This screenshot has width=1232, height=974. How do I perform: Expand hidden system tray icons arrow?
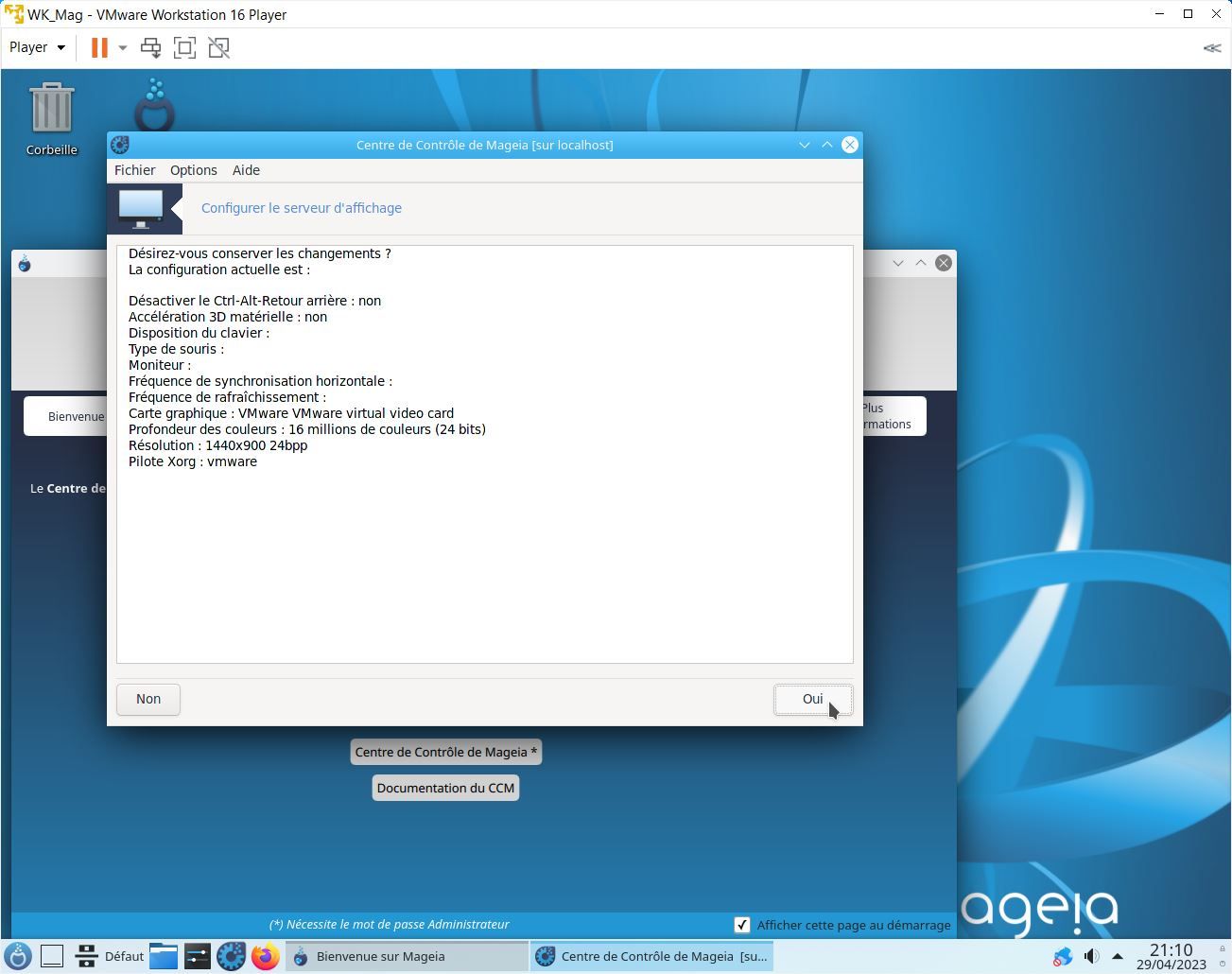(1118, 956)
